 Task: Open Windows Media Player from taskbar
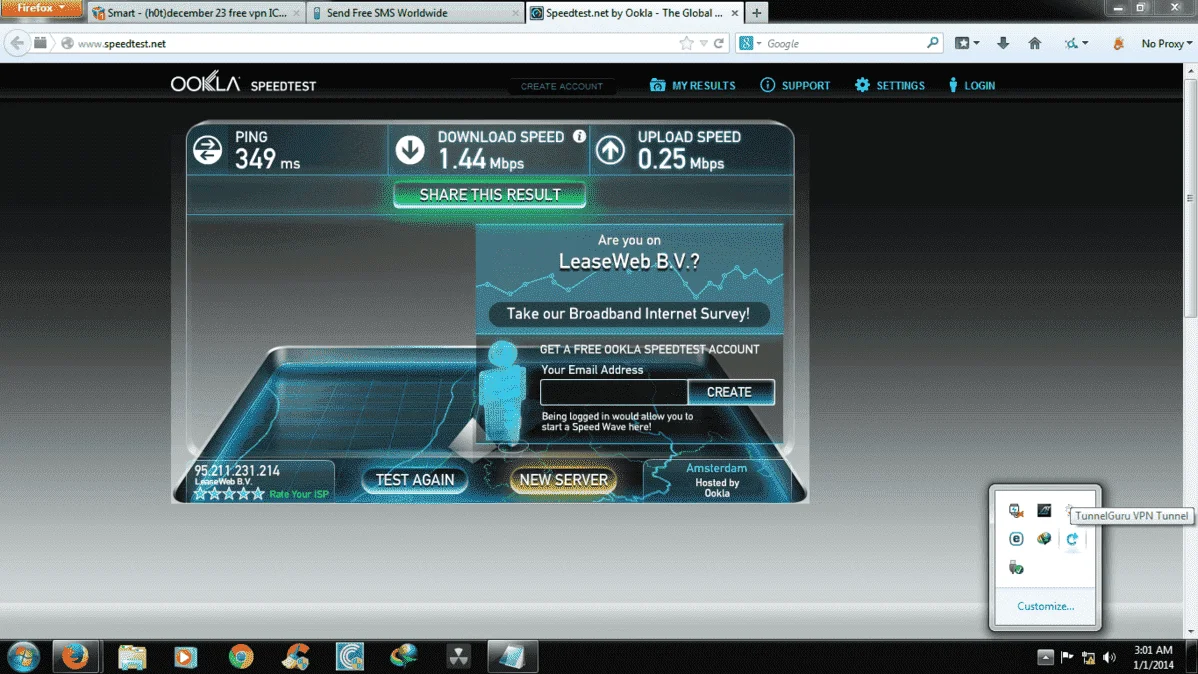[x=185, y=656]
